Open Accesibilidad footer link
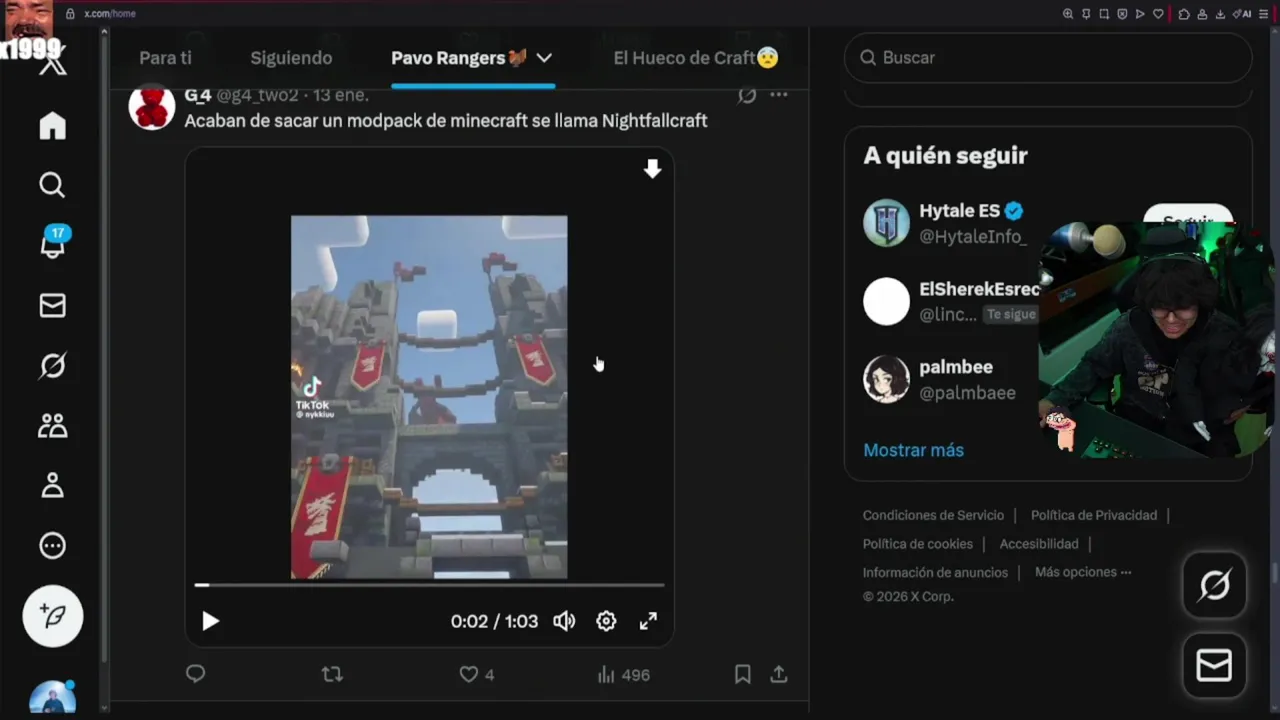Screen dimensions: 1280x720 (x=1039, y=544)
